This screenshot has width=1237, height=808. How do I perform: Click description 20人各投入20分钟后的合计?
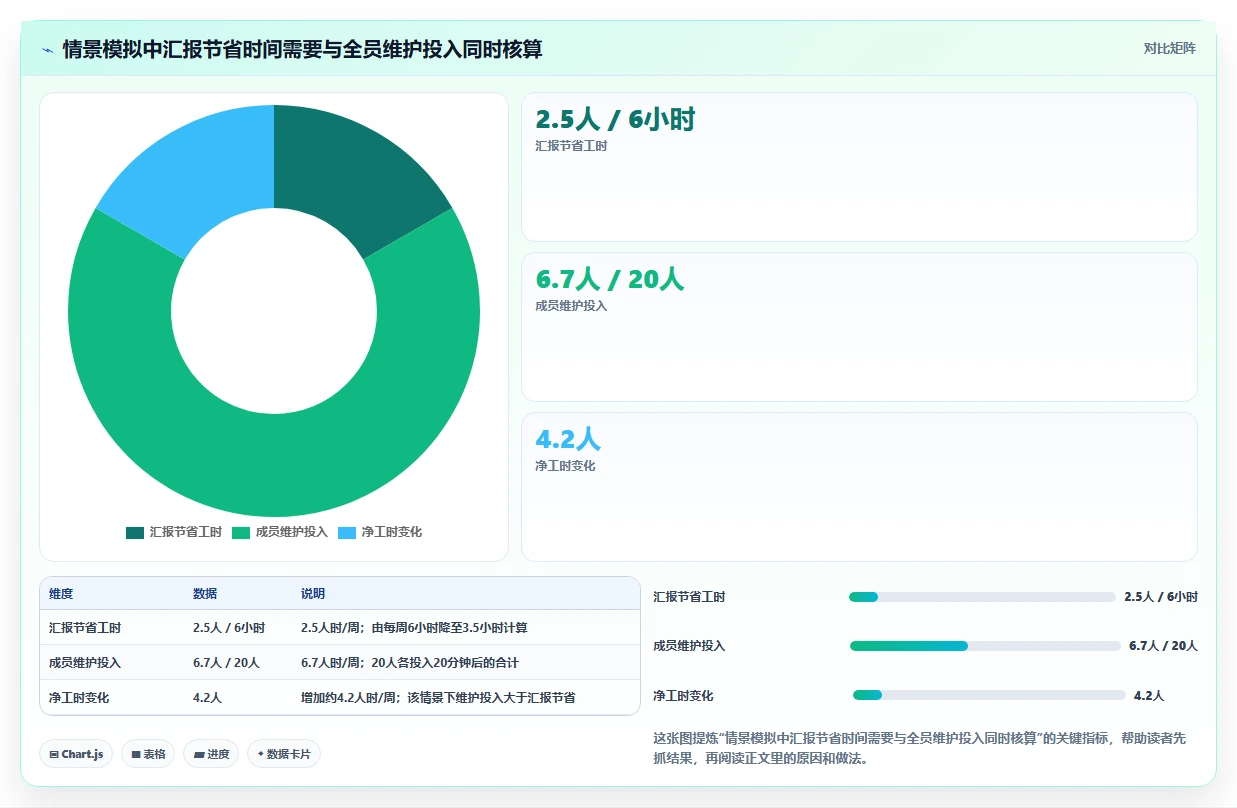click(x=445, y=663)
